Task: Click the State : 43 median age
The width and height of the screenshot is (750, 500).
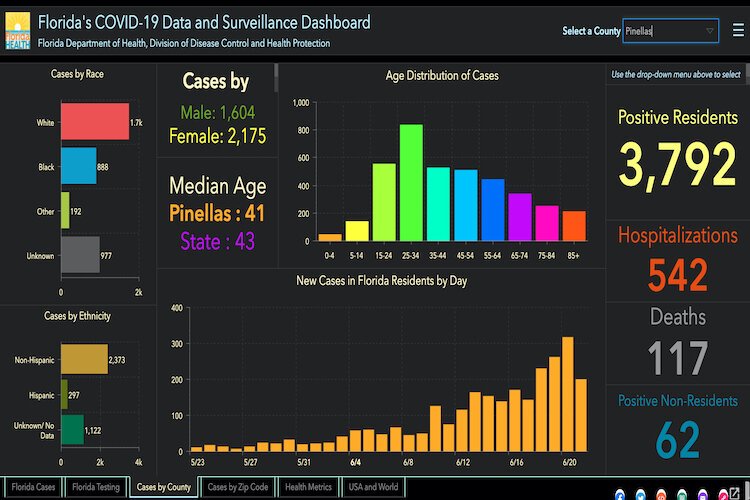Action: point(217,241)
